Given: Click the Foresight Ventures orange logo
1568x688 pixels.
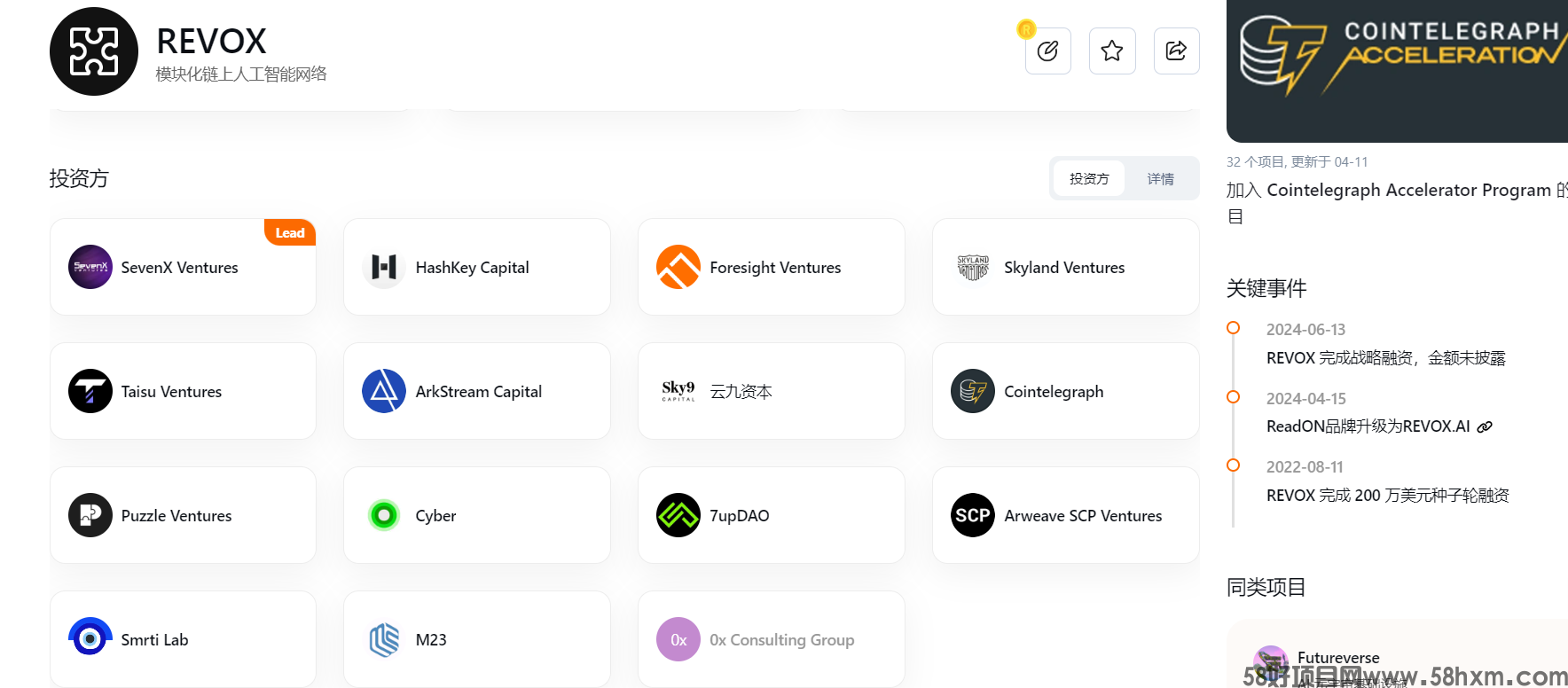Looking at the screenshot, I should [678, 267].
